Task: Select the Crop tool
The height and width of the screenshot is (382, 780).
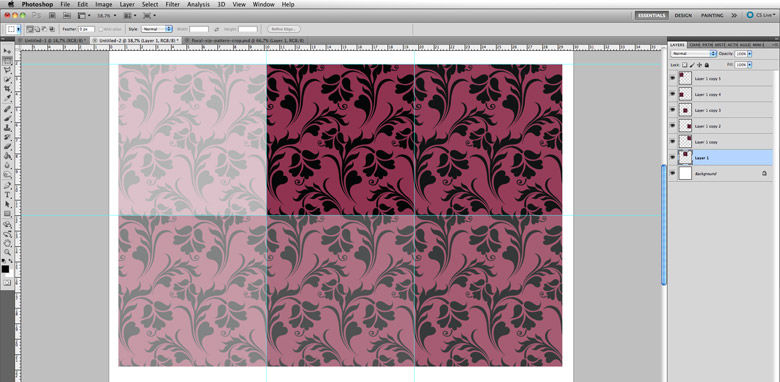Action: [x=7, y=89]
